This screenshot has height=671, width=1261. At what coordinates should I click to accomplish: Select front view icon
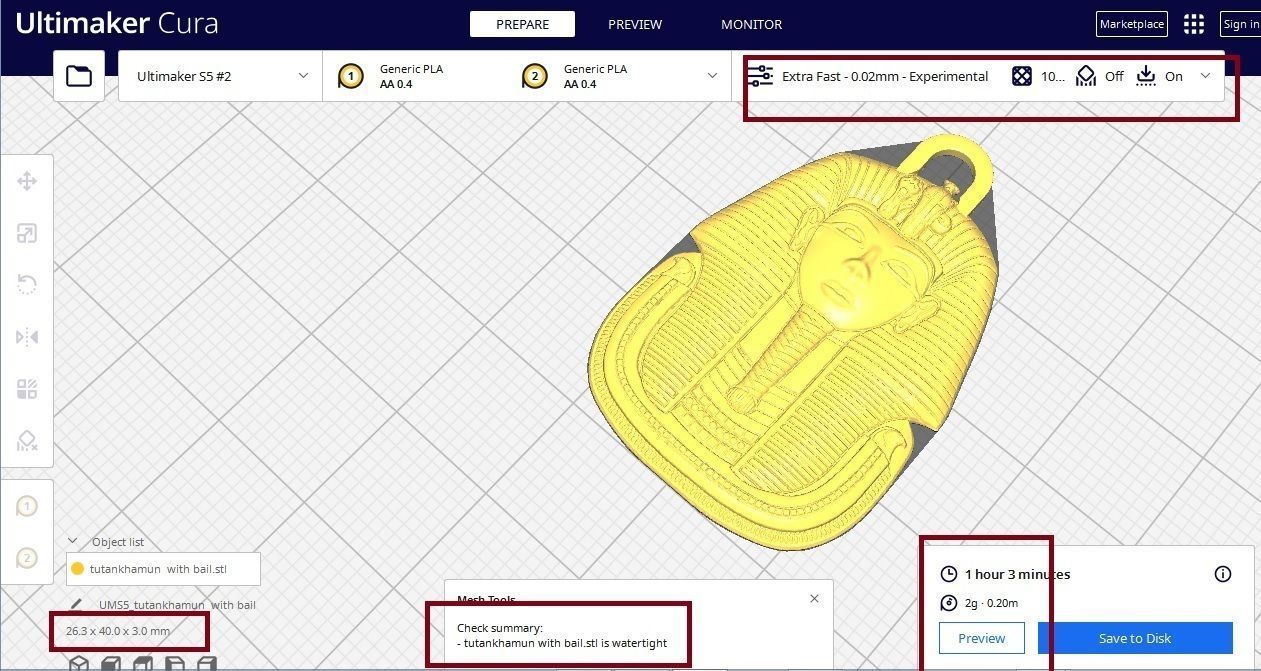point(110,663)
